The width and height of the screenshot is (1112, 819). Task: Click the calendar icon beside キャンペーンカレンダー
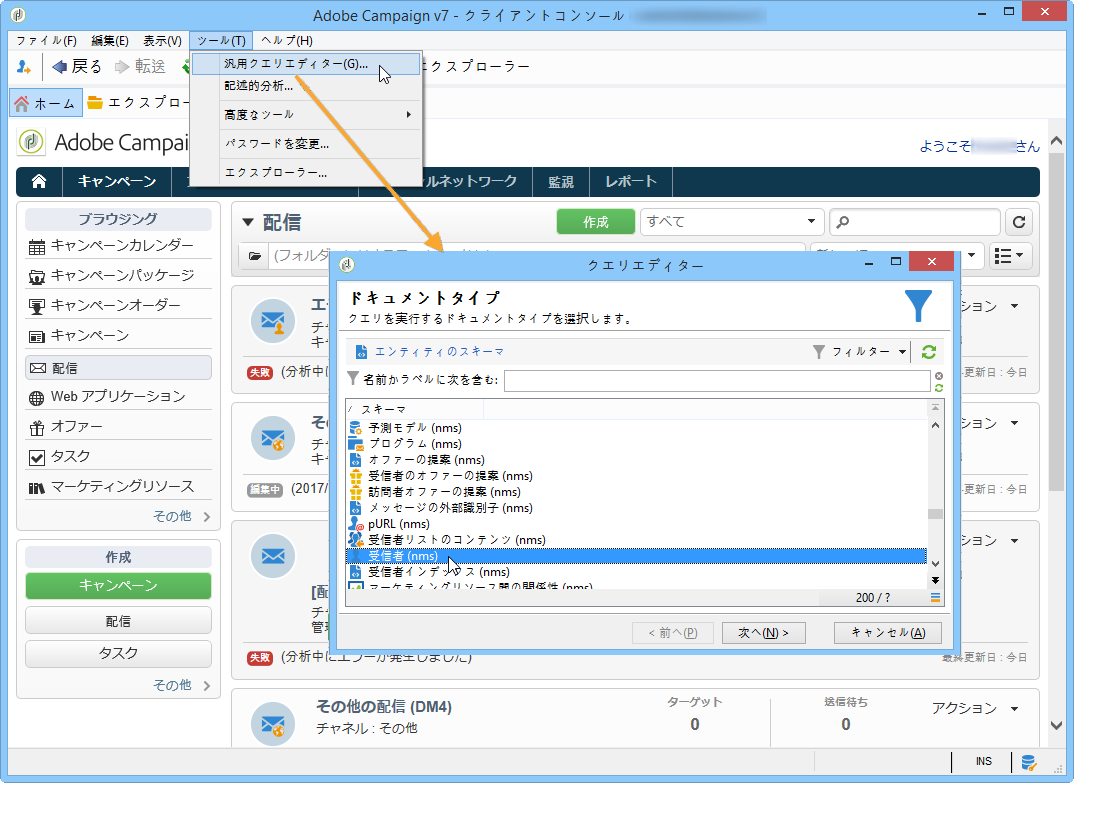[x=37, y=247]
